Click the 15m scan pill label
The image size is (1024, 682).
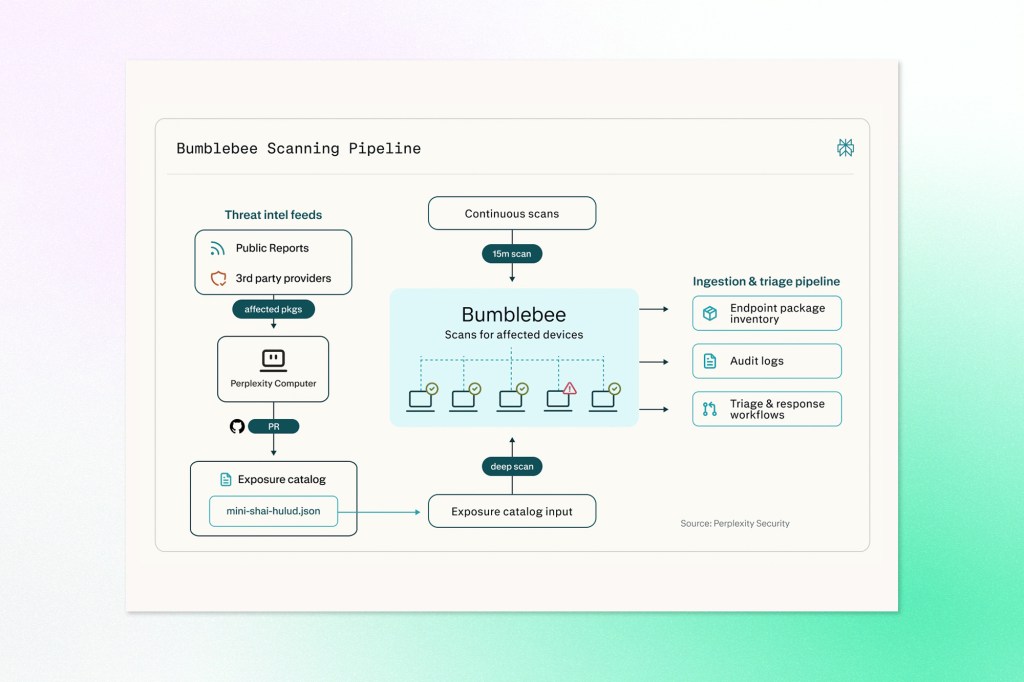512,253
